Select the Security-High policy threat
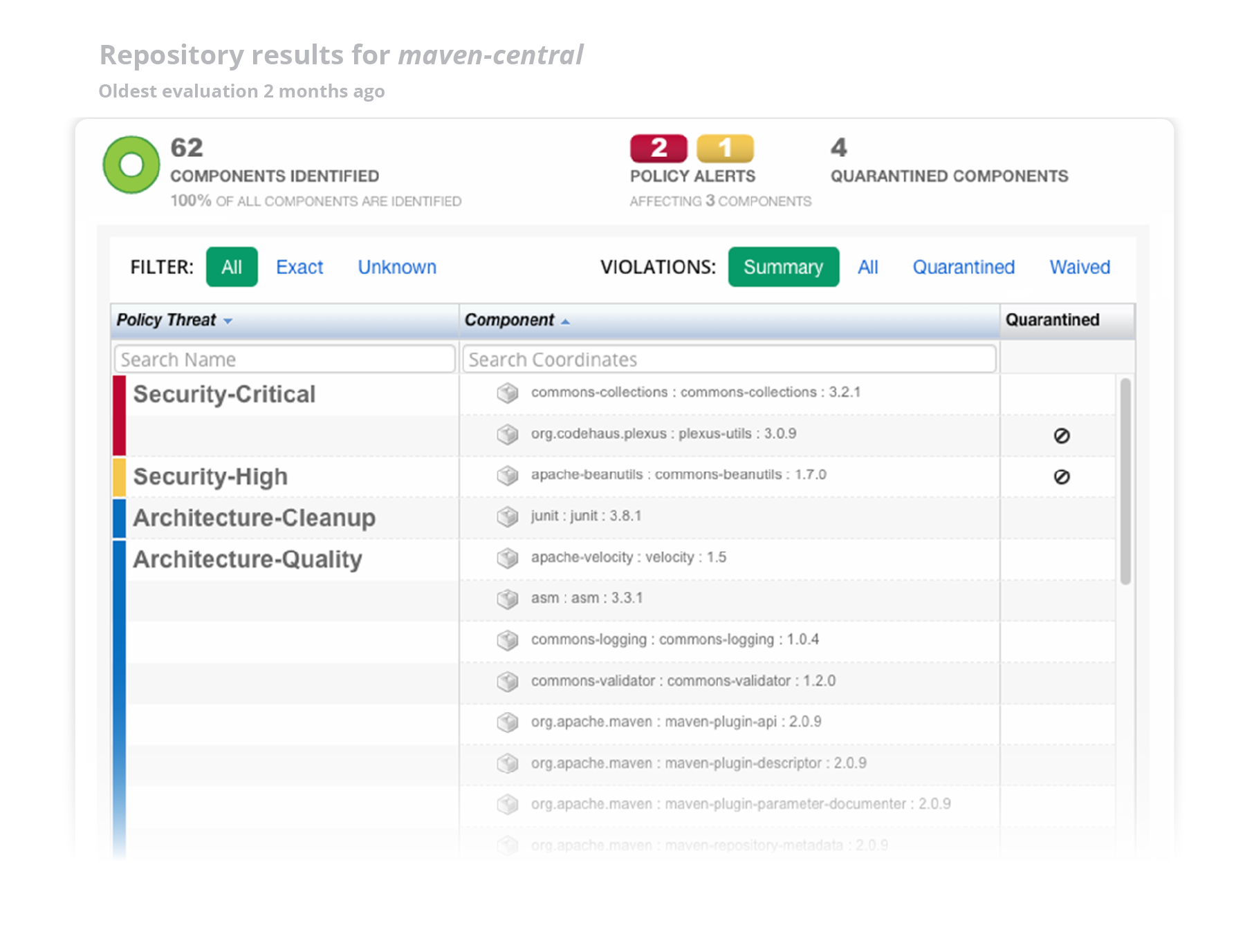The image size is (1245, 952). tap(210, 477)
